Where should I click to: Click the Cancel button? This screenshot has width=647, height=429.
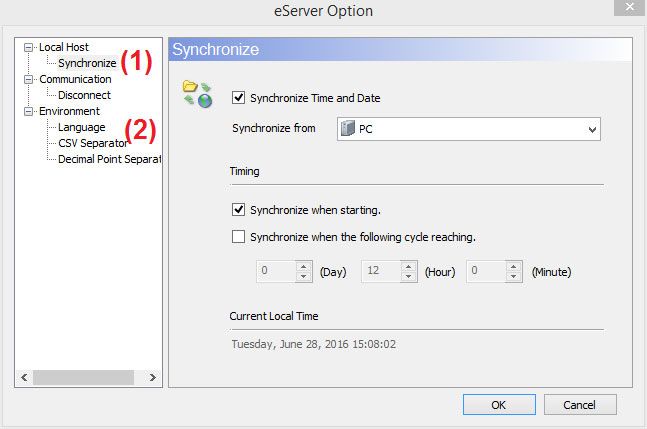[x=580, y=405]
